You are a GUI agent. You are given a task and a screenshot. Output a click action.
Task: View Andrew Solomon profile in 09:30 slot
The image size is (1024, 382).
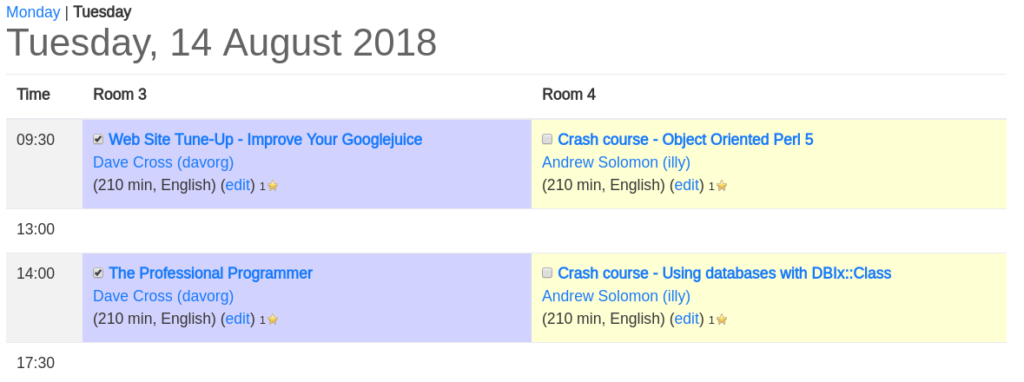(616, 163)
